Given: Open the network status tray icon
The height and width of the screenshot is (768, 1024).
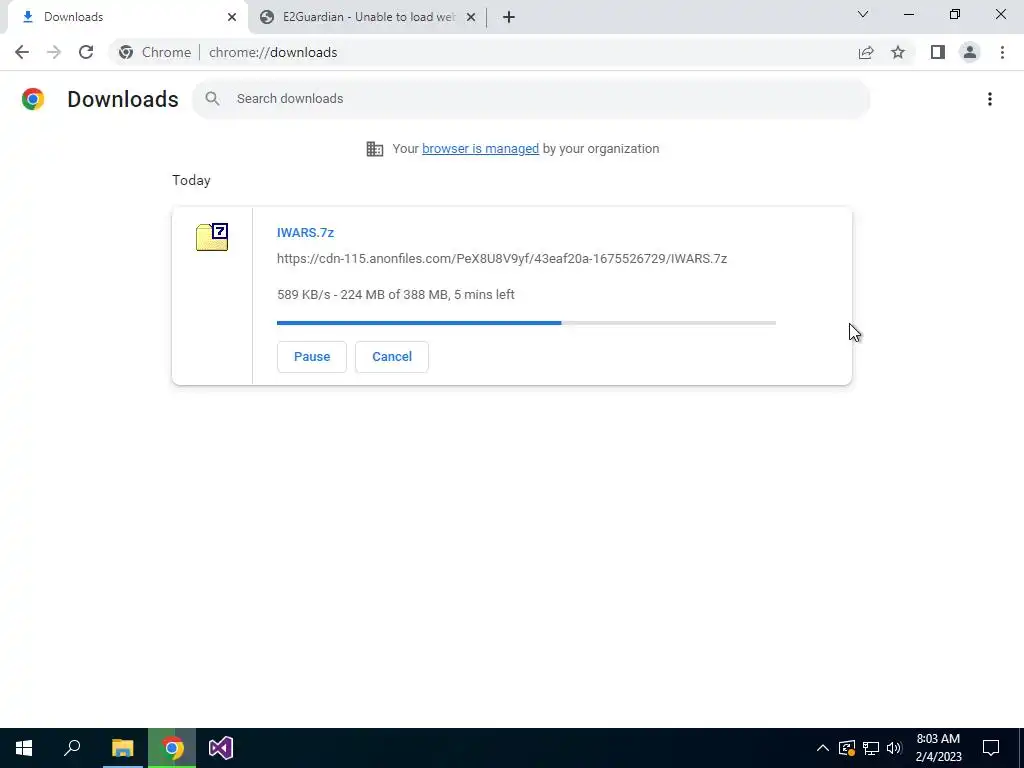Looking at the screenshot, I should 871,748.
